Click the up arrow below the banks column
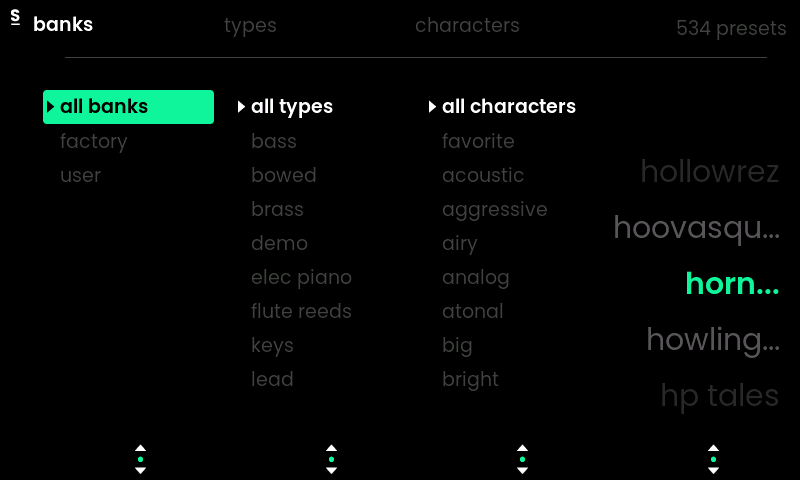Viewport: 800px width, 480px height. pos(141,448)
